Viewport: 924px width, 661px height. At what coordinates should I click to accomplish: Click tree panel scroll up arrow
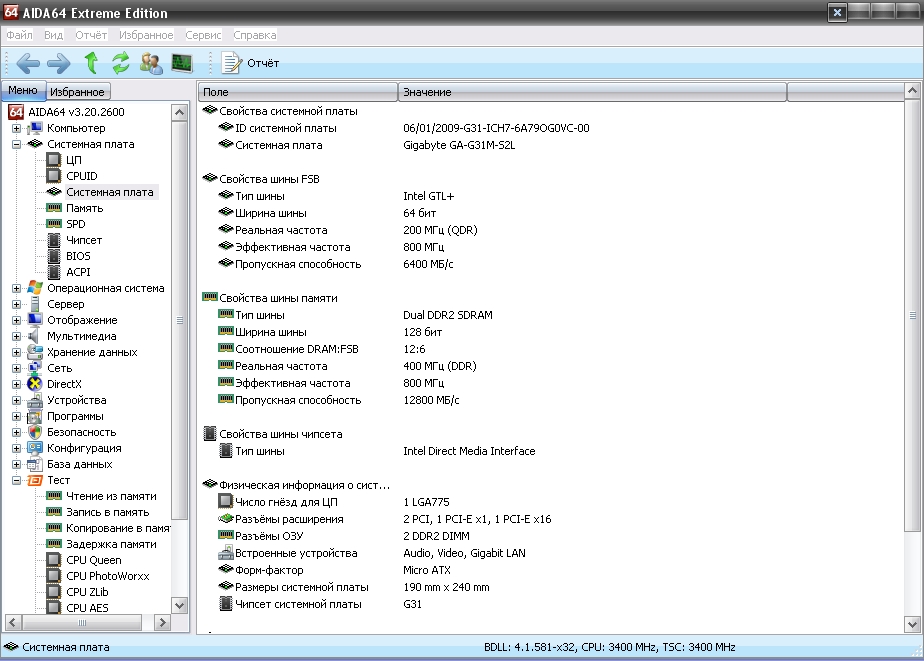click(180, 112)
